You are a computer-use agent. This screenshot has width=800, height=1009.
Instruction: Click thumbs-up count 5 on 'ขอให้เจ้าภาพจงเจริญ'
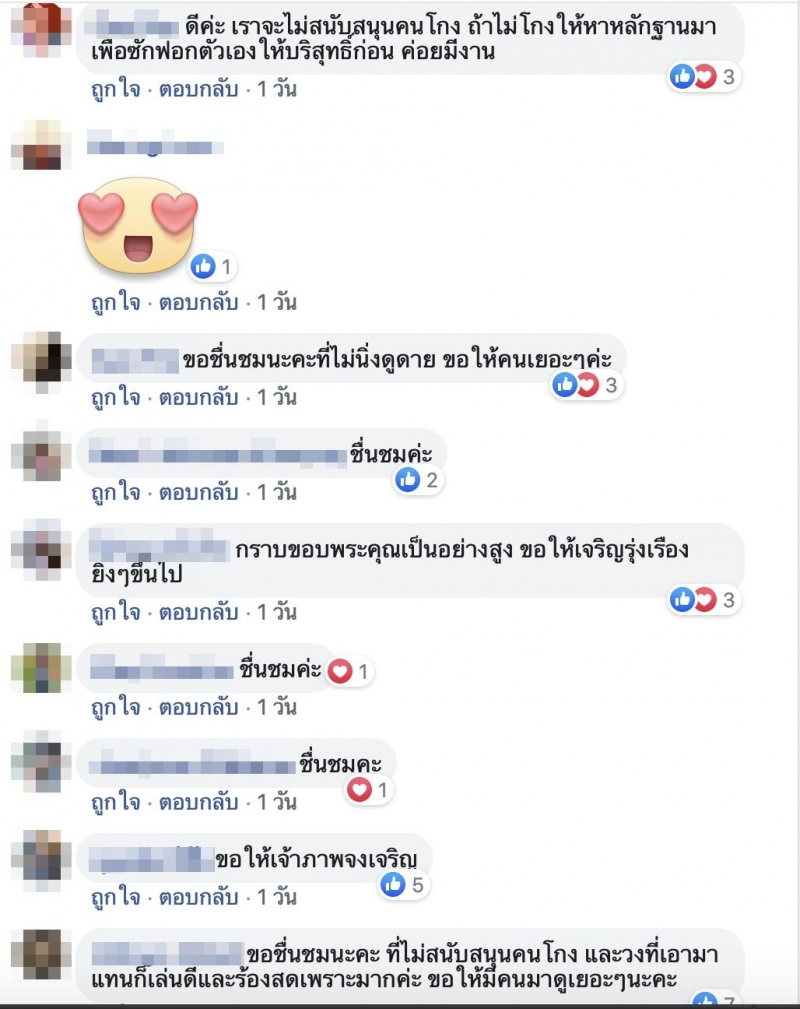(404, 885)
